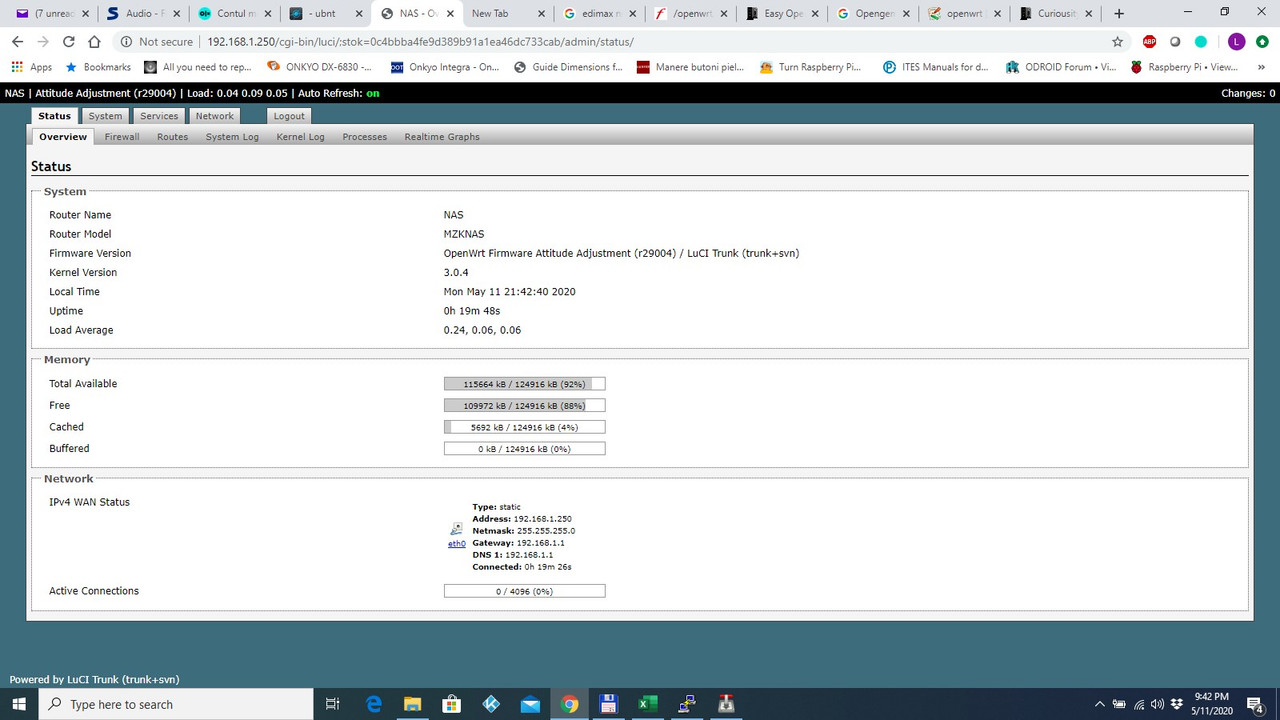
Task: Switch to the Firewall subtab
Action: [x=122, y=137]
